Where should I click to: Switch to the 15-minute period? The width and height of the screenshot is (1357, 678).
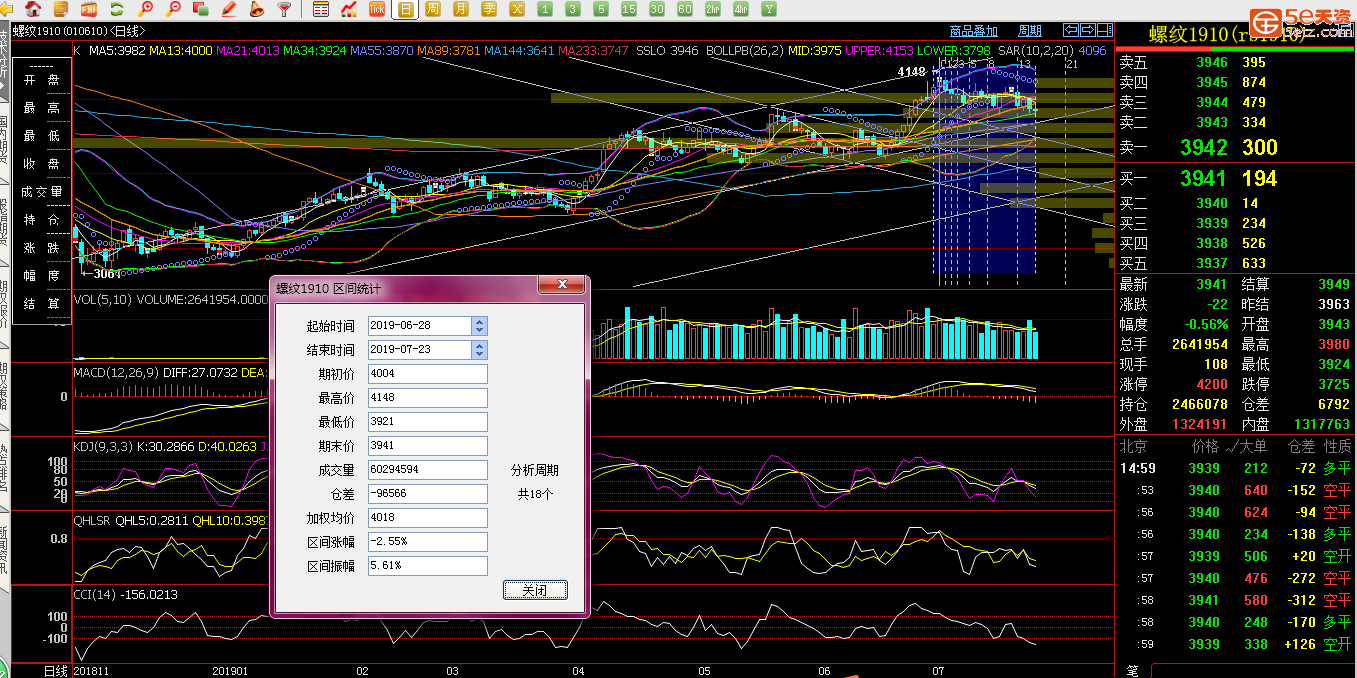[628, 9]
